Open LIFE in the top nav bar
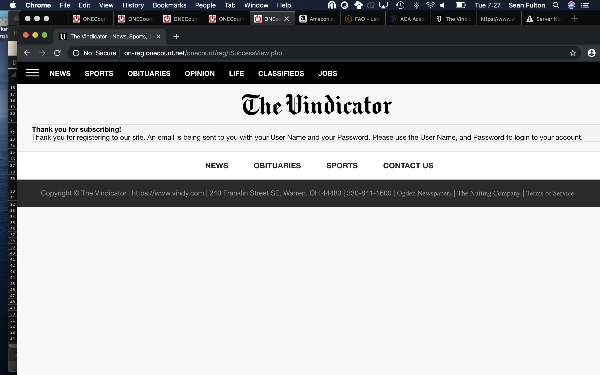This screenshot has width=600, height=375. 236,73
